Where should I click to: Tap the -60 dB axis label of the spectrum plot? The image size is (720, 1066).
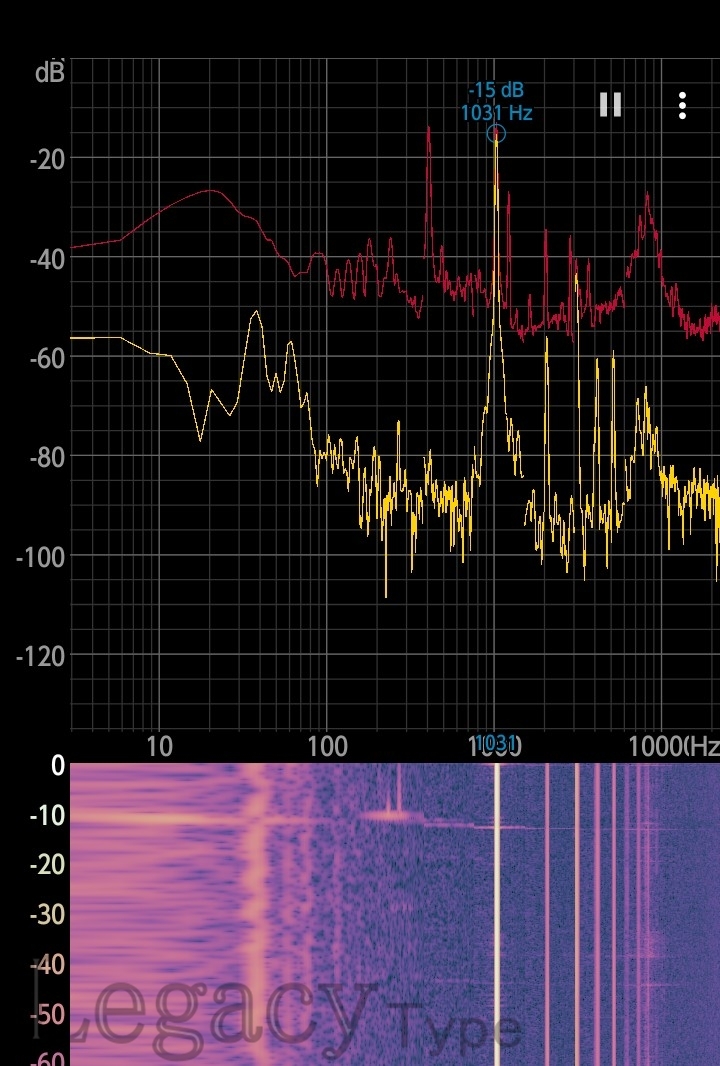[48, 358]
